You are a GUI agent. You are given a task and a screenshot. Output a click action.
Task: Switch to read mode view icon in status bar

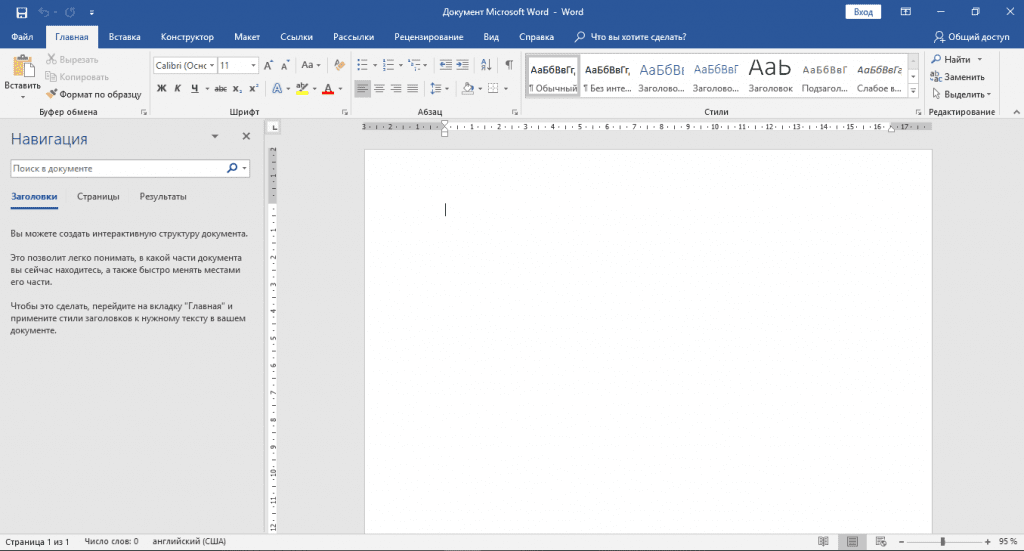[824, 542]
